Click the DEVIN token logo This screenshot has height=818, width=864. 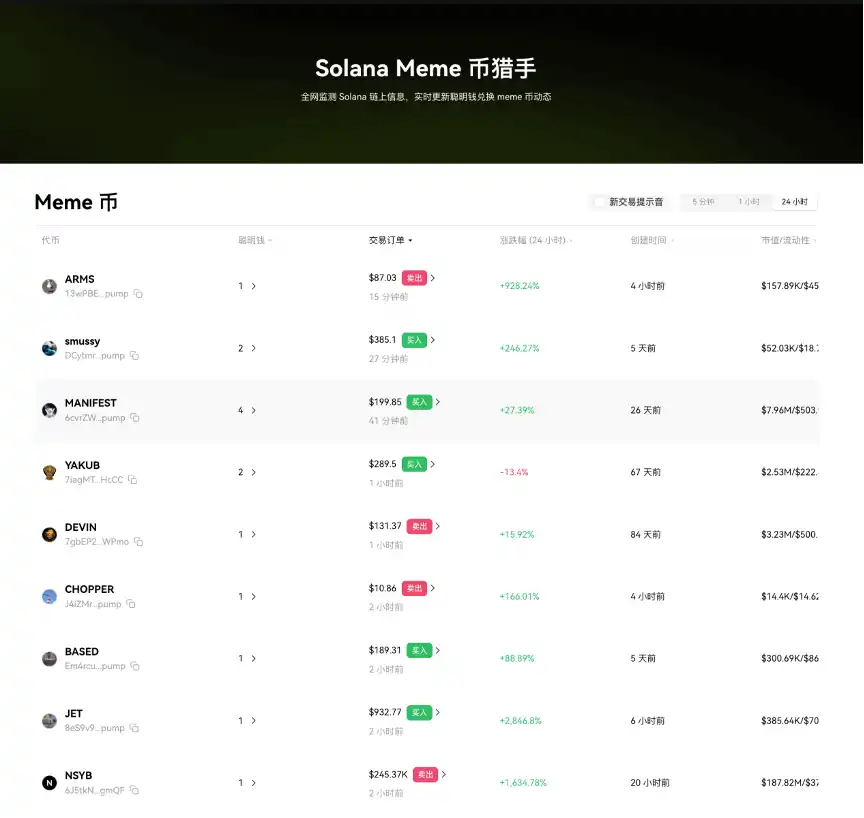click(49, 534)
